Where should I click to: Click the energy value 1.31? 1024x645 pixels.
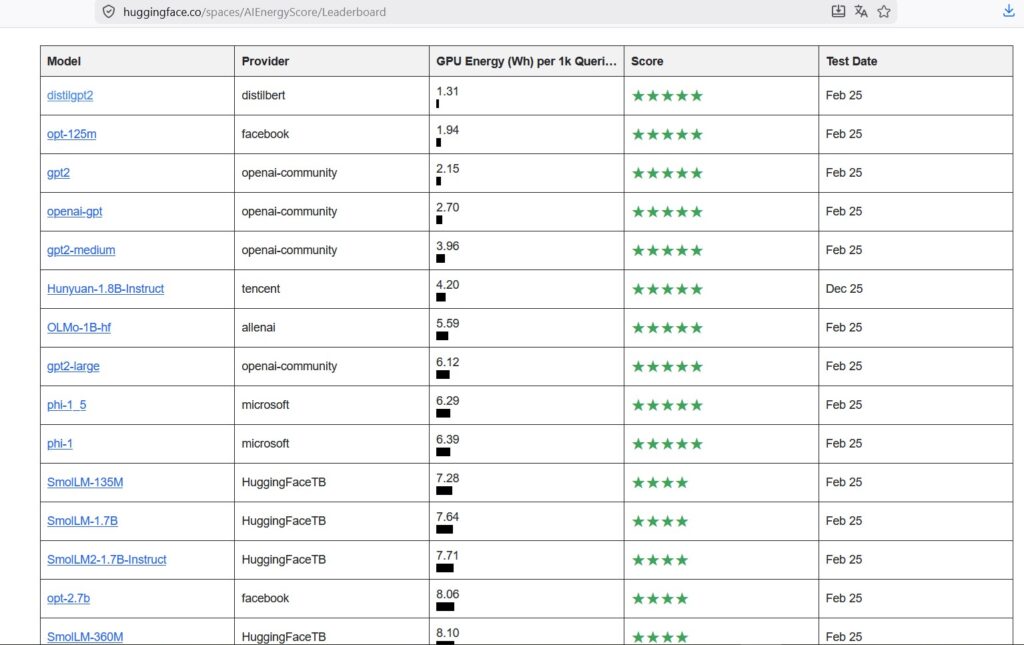(x=447, y=91)
